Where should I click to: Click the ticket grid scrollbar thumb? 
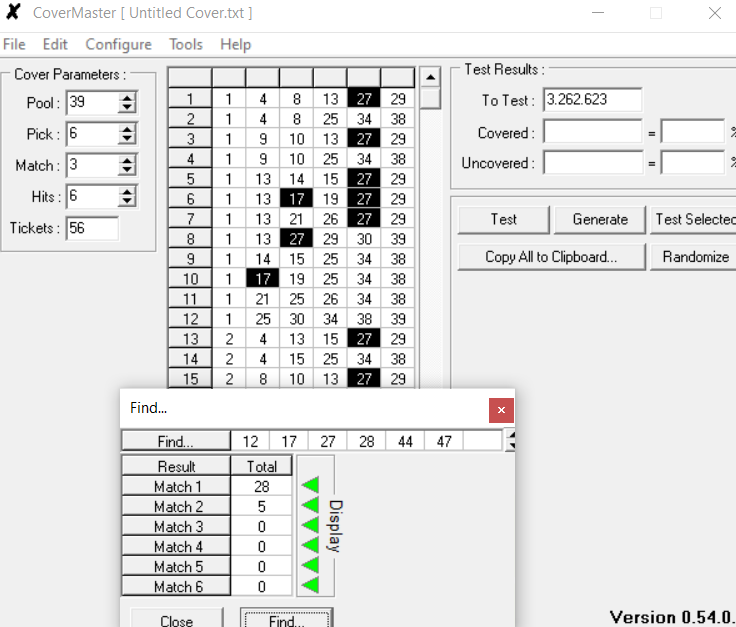tap(430, 99)
